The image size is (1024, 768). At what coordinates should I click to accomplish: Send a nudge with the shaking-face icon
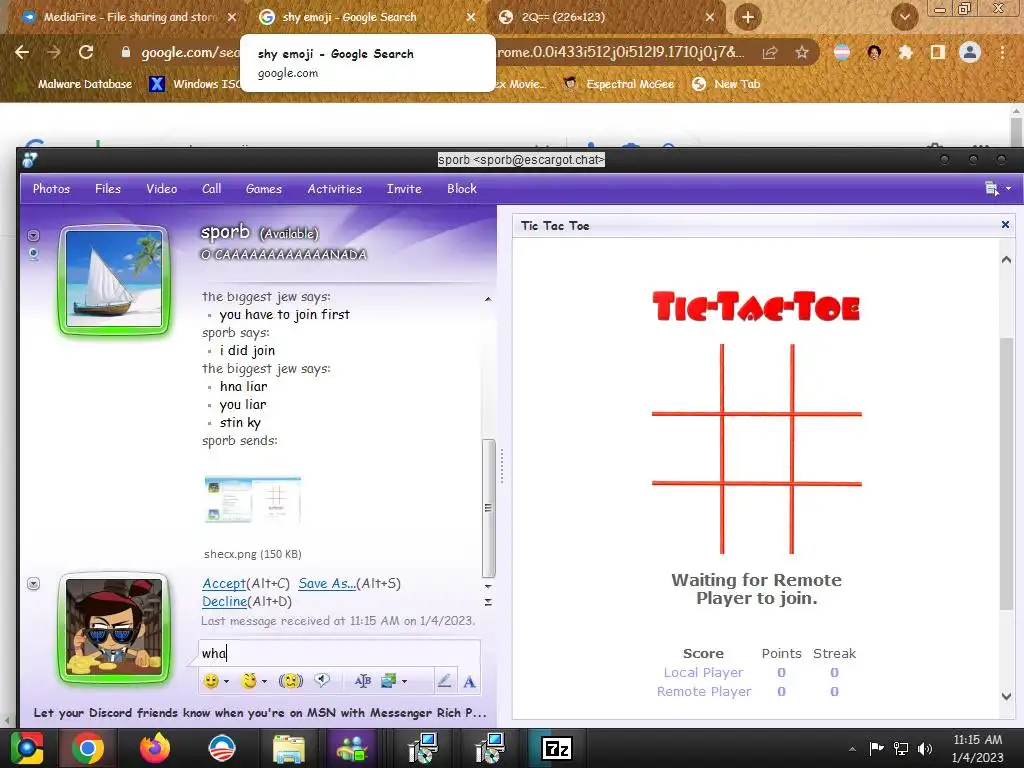point(291,681)
